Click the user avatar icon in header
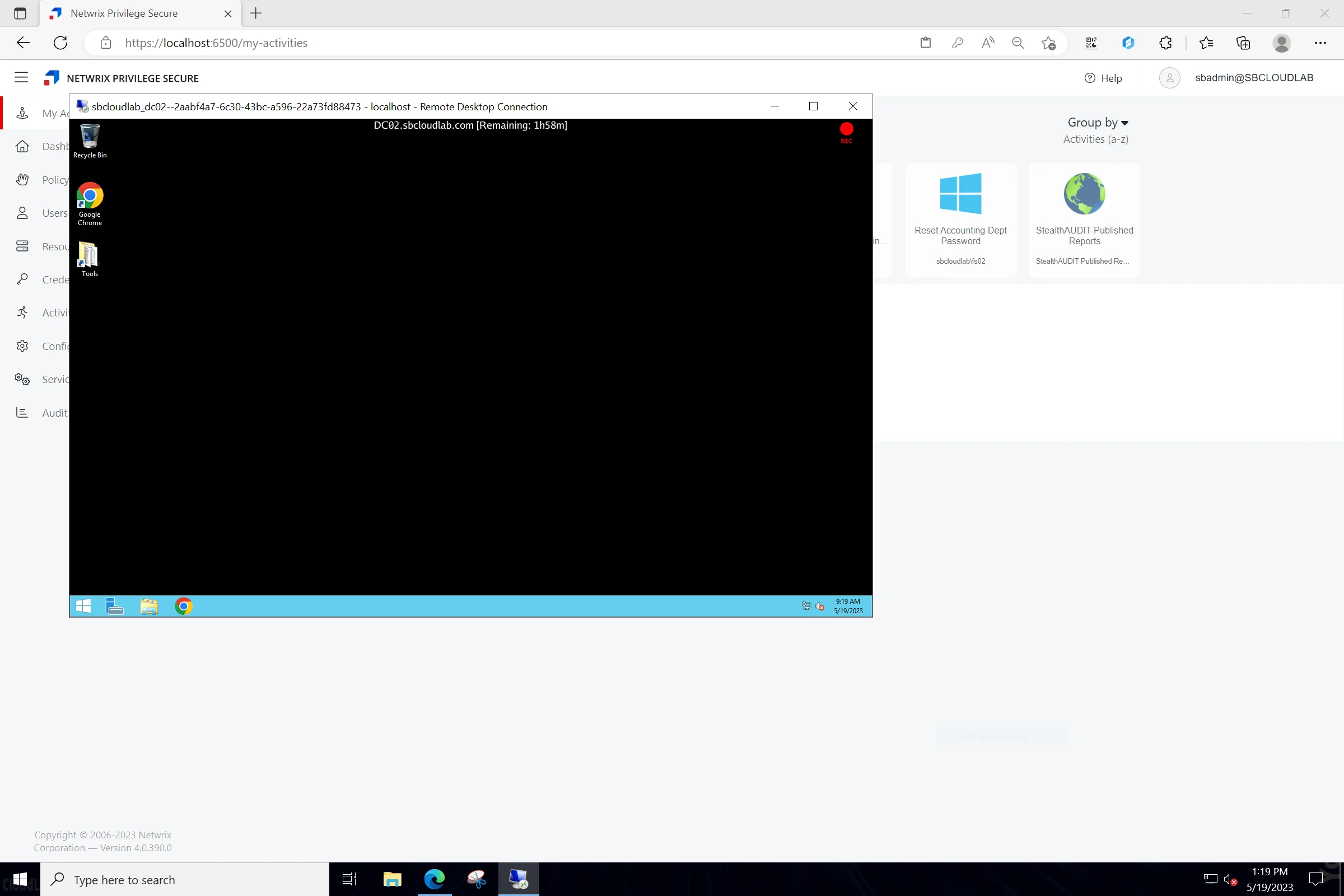1344x896 pixels. 1169,78
